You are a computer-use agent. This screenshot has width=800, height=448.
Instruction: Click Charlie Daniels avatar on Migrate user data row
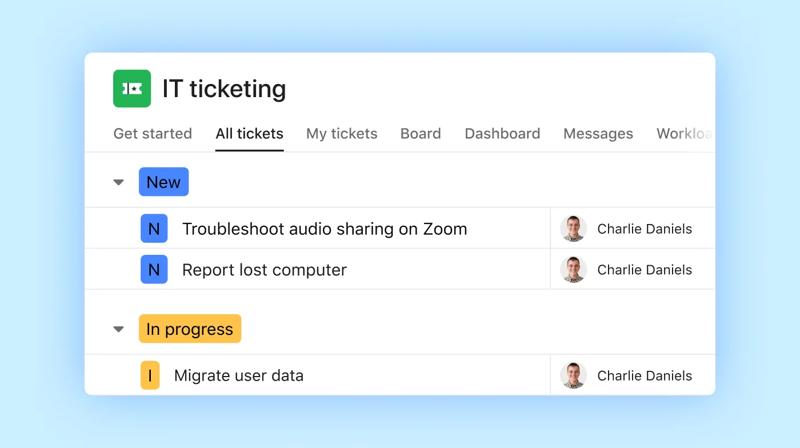[573, 376]
